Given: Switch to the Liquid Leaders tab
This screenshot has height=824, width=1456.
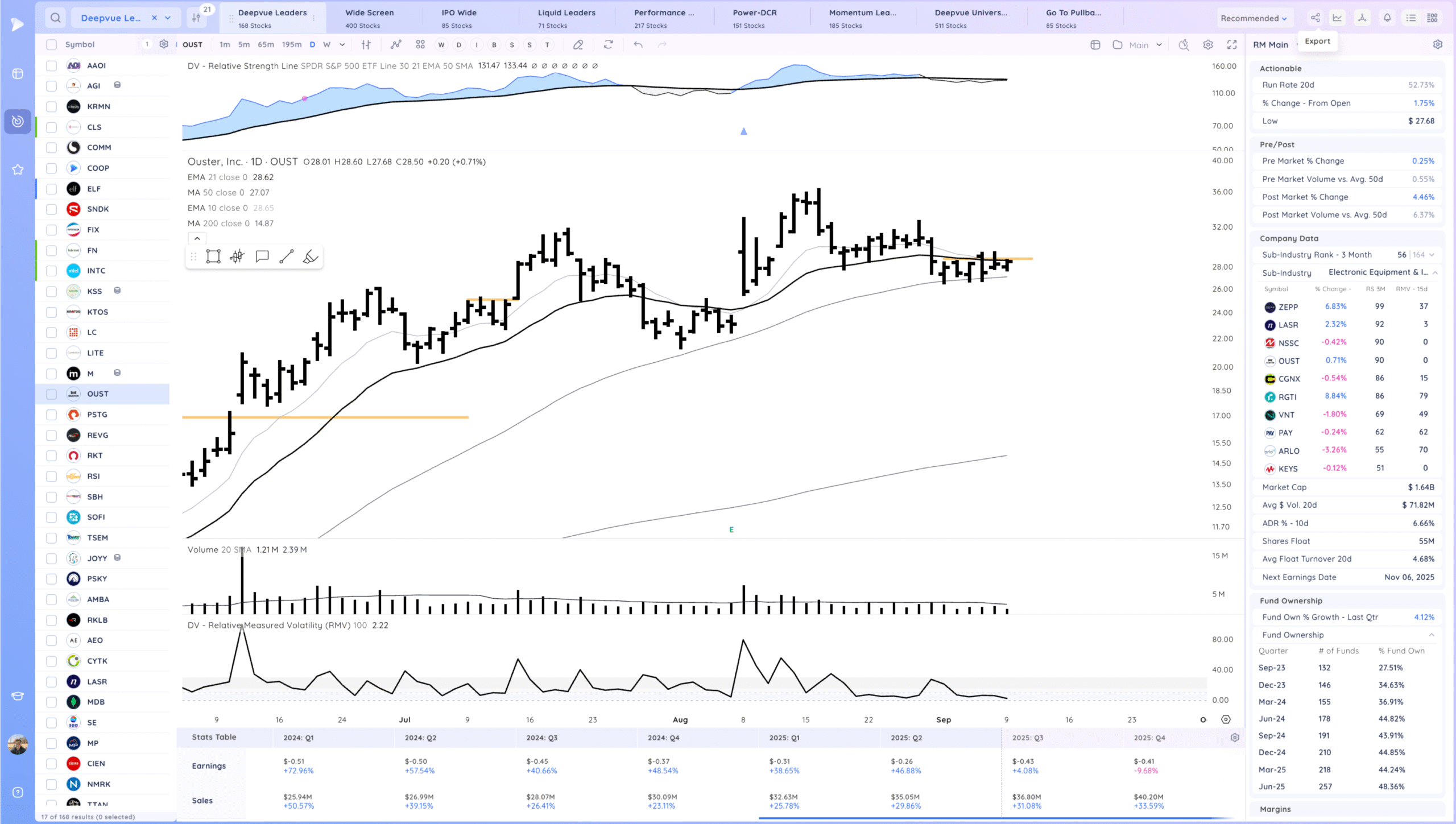Looking at the screenshot, I should click(x=566, y=18).
